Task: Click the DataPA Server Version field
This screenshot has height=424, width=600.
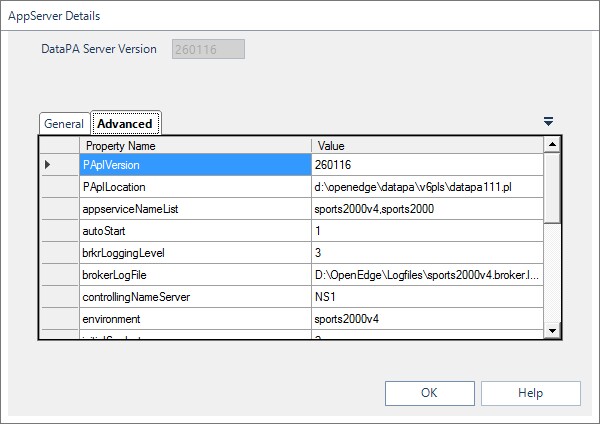Action: click(208, 49)
